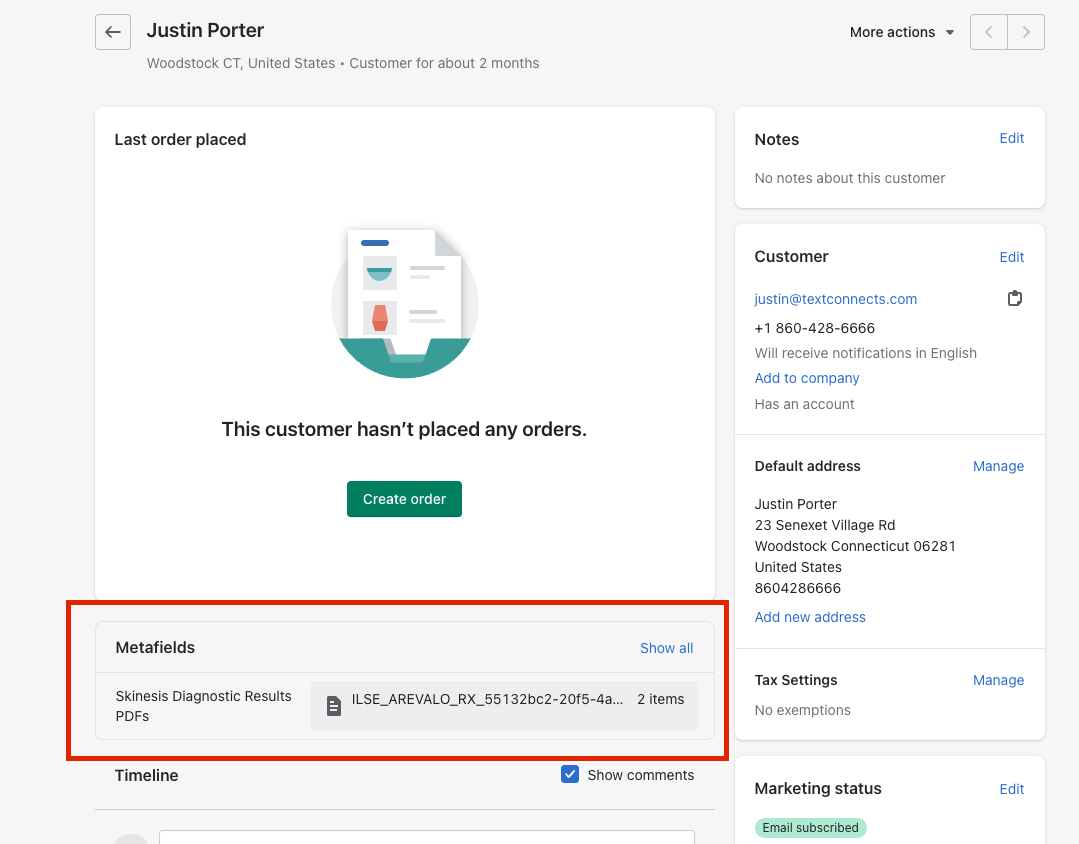Open ILSE_AREVALO_RX file metafield entry
The height and width of the screenshot is (844, 1079).
click(487, 700)
